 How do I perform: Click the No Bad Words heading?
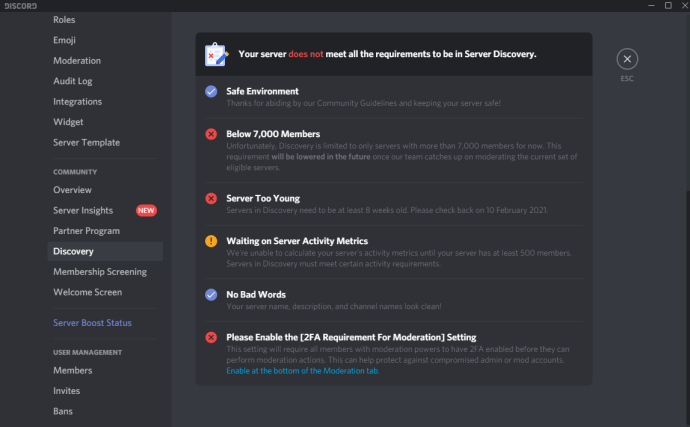click(x=256, y=294)
